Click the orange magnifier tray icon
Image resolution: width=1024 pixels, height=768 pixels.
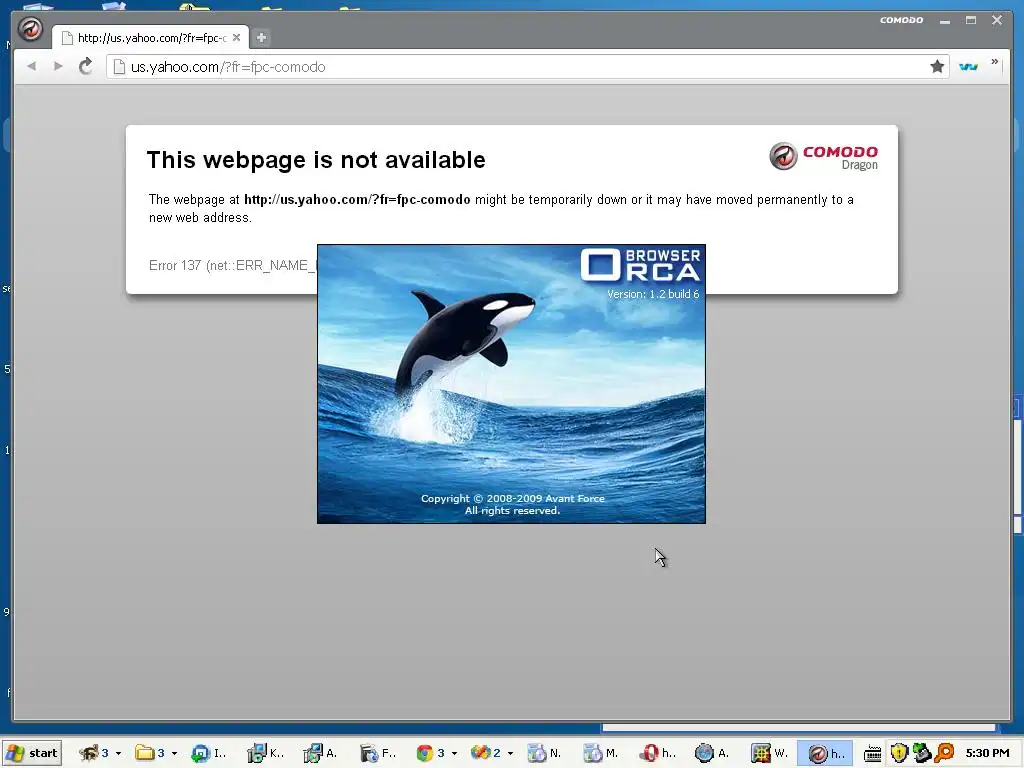coord(944,753)
